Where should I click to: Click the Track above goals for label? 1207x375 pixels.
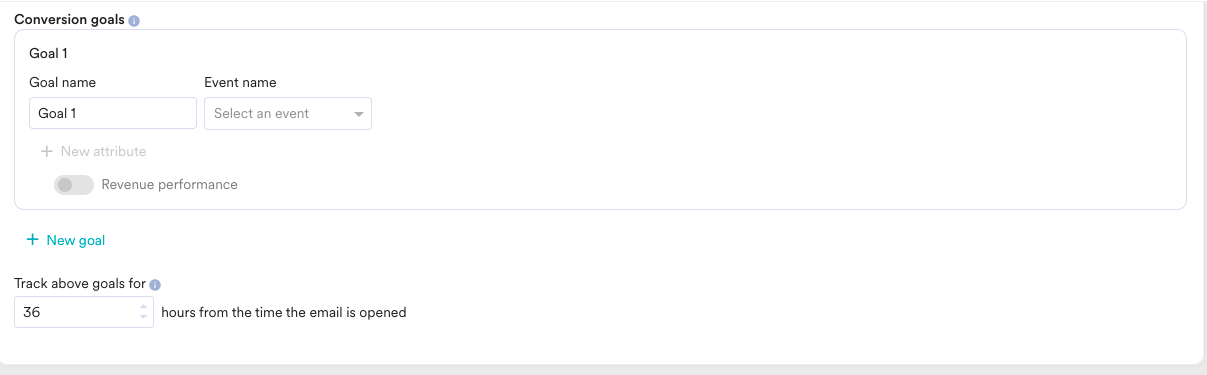pyautogui.click(x=80, y=284)
